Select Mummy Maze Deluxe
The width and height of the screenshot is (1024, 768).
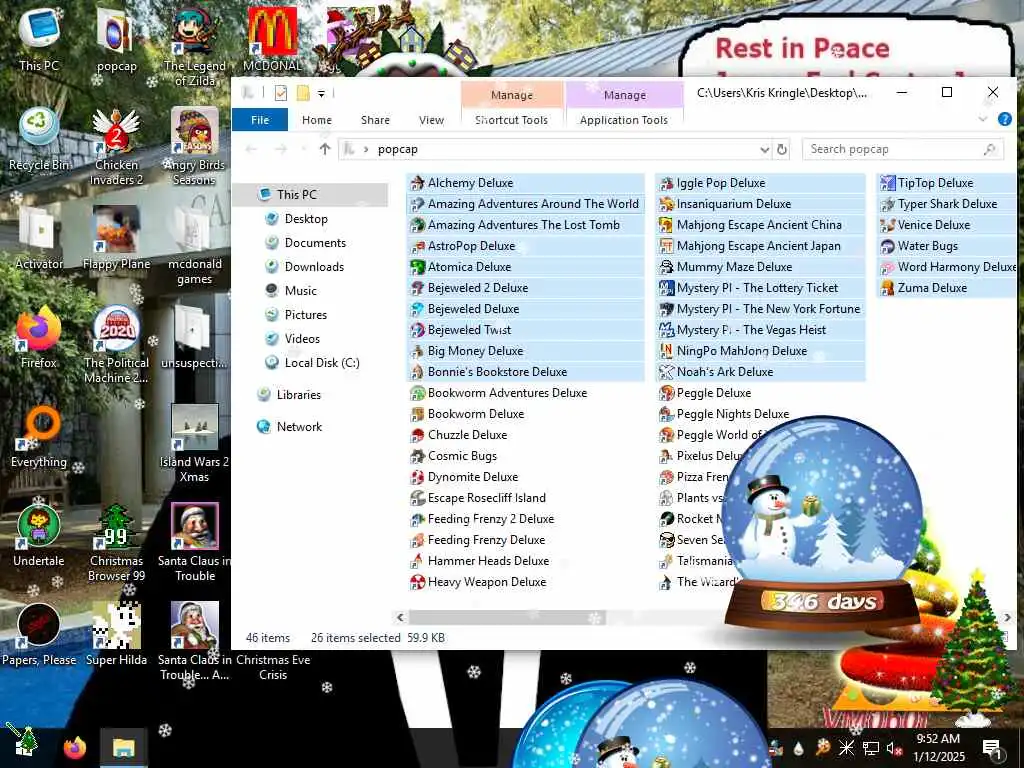pyautogui.click(x=726, y=266)
